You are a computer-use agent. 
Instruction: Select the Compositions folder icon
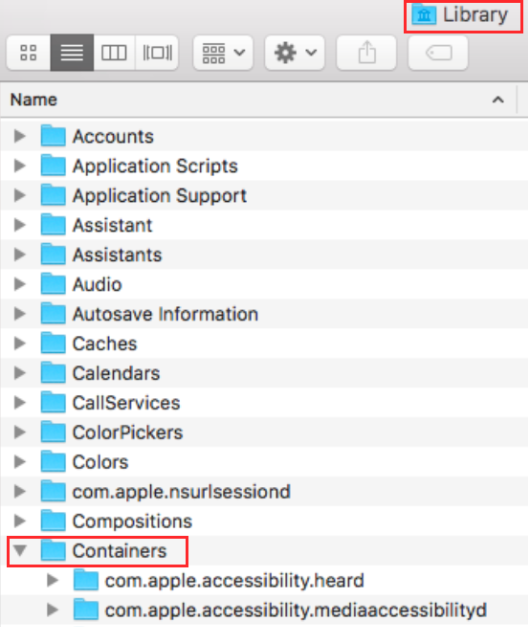coord(53,520)
